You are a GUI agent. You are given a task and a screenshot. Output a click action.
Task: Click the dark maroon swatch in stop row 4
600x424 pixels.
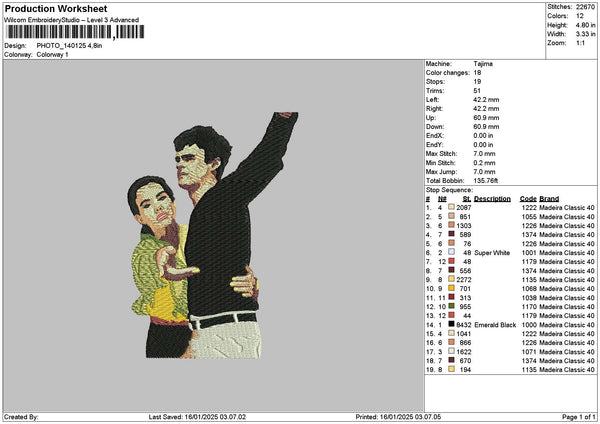click(x=452, y=234)
